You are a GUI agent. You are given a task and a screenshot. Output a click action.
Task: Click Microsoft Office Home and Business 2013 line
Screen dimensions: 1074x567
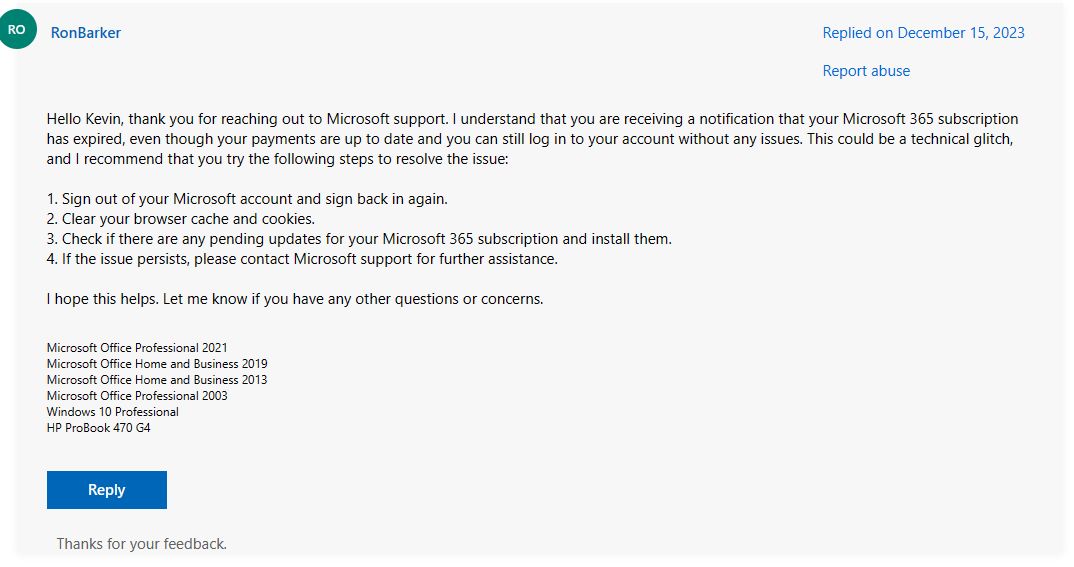tap(157, 380)
